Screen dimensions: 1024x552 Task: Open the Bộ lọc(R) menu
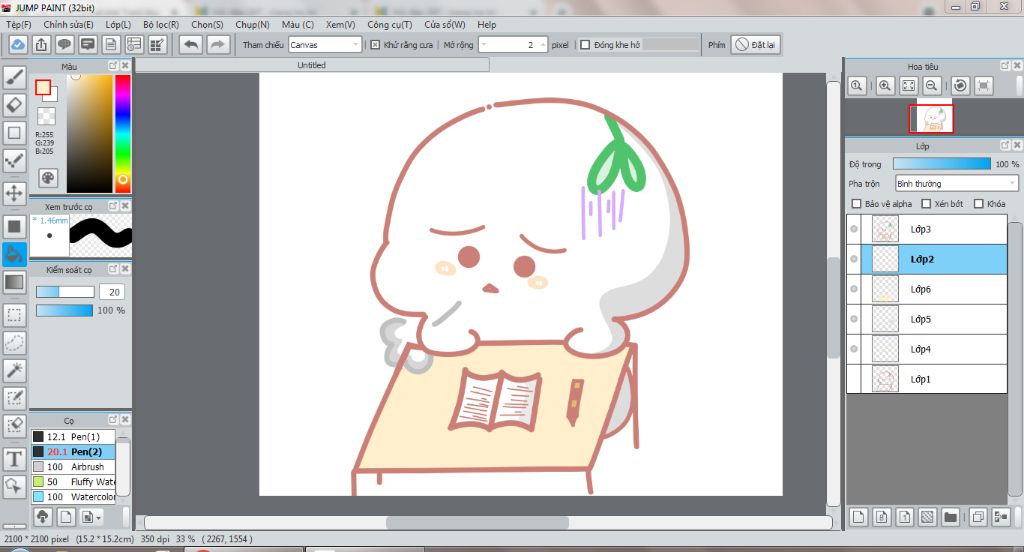click(x=161, y=25)
